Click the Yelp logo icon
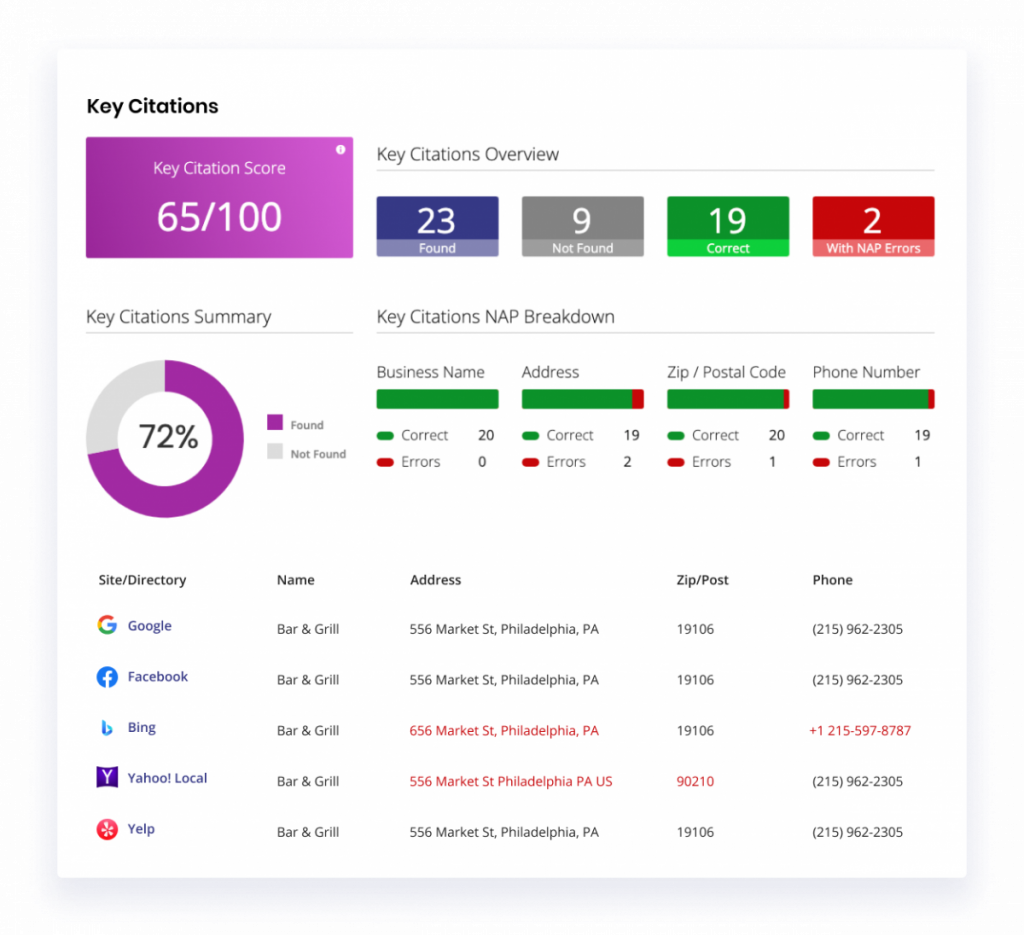Viewport: 1024px width, 935px height. [107, 829]
